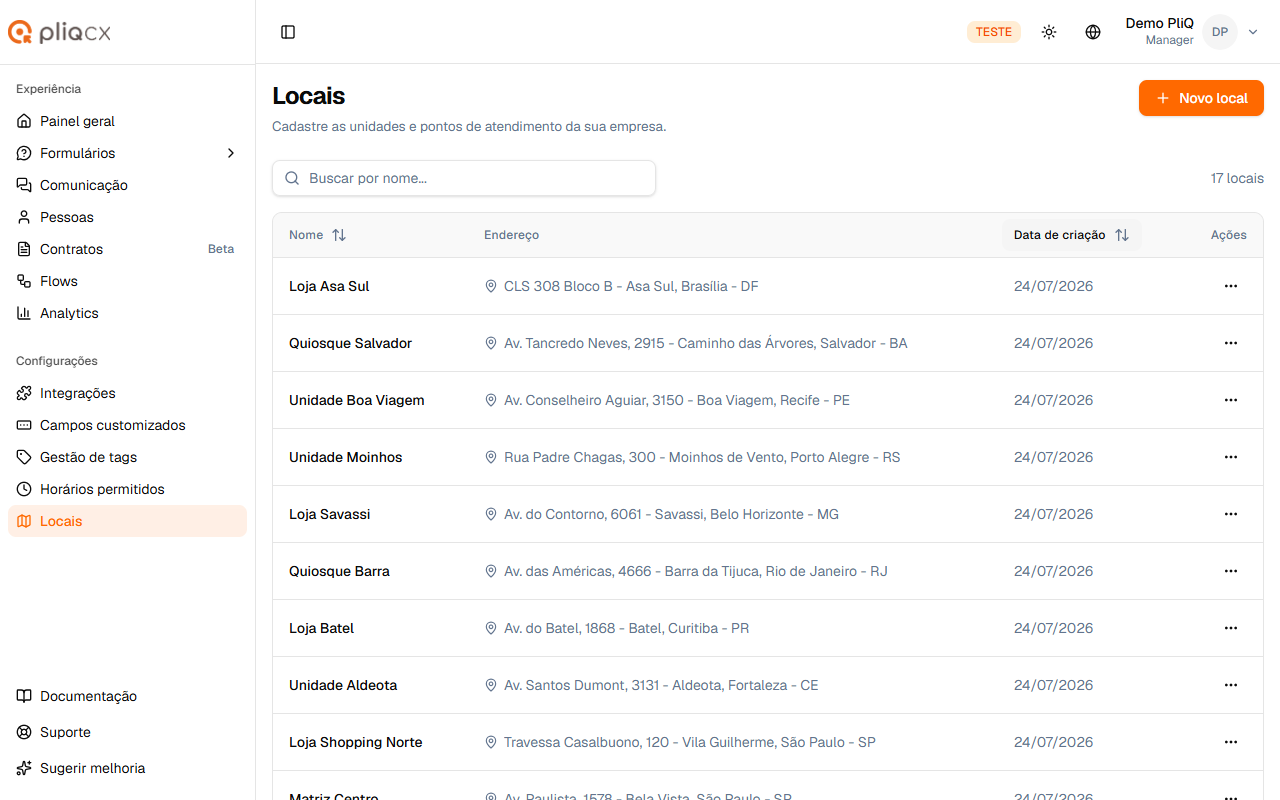The height and width of the screenshot is (800, 1280).
Task: Select the Quiosque Barra location name
Action: [339, 571]
